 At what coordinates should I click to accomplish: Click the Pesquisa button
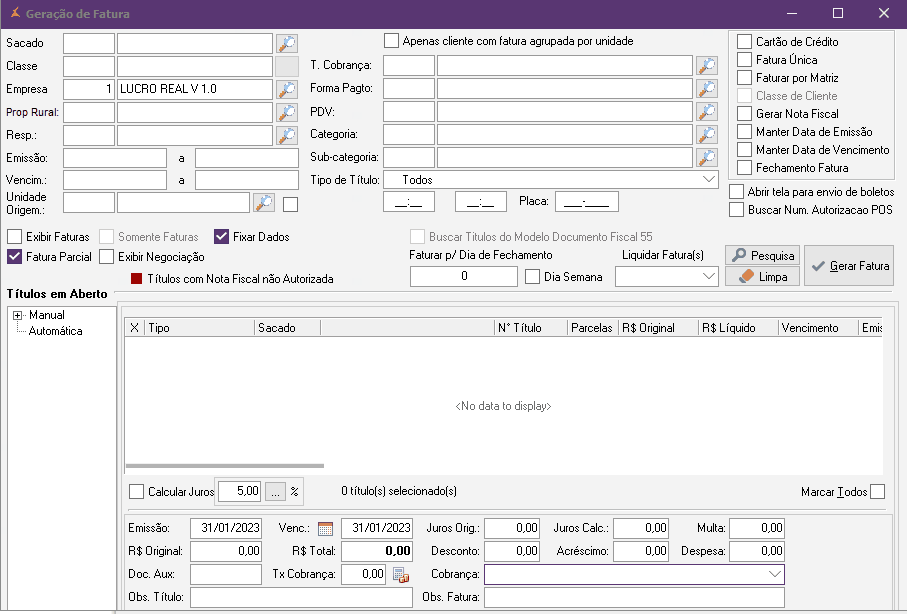tap(762, 256)
